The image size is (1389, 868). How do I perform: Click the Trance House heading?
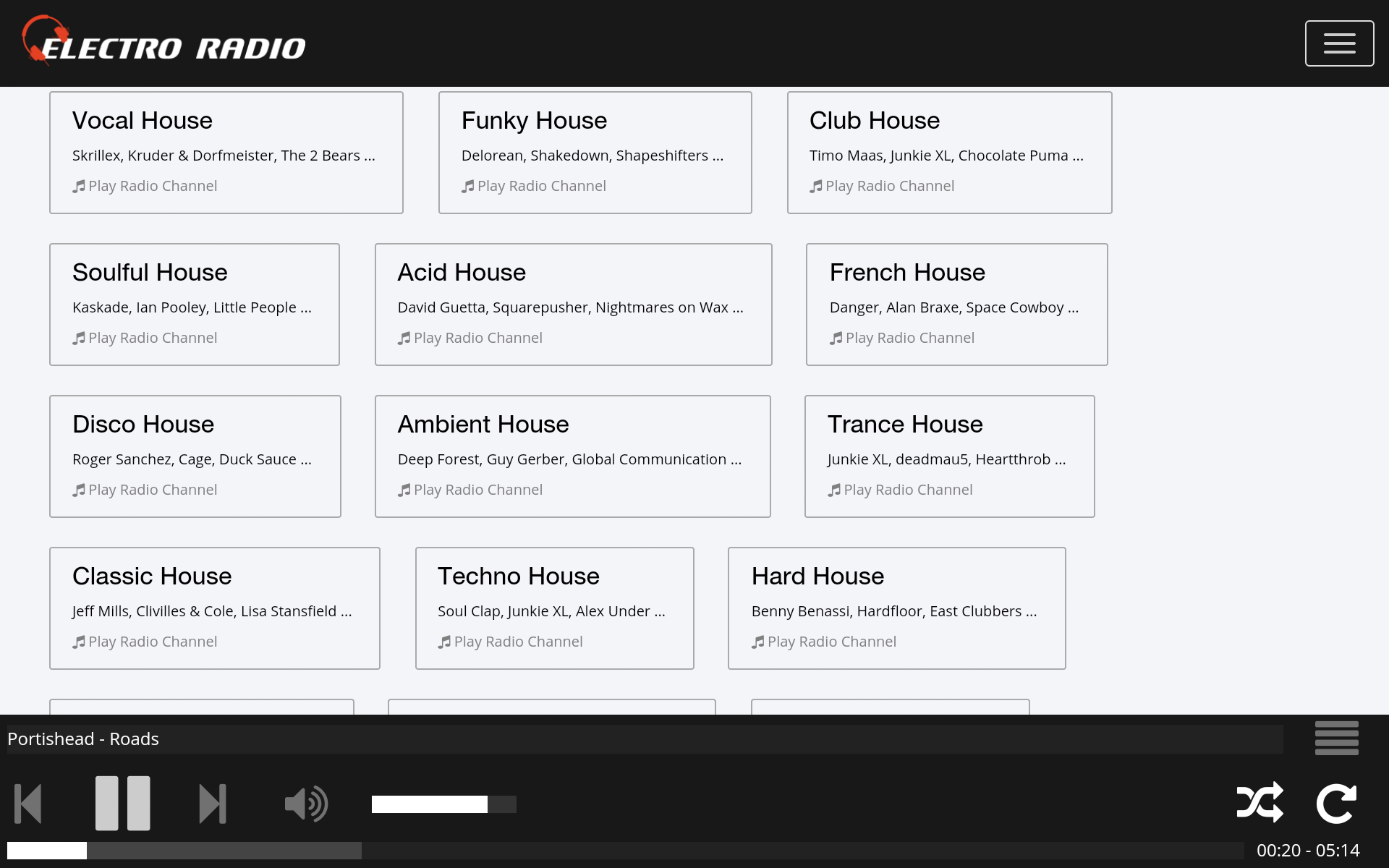[905, 424]
